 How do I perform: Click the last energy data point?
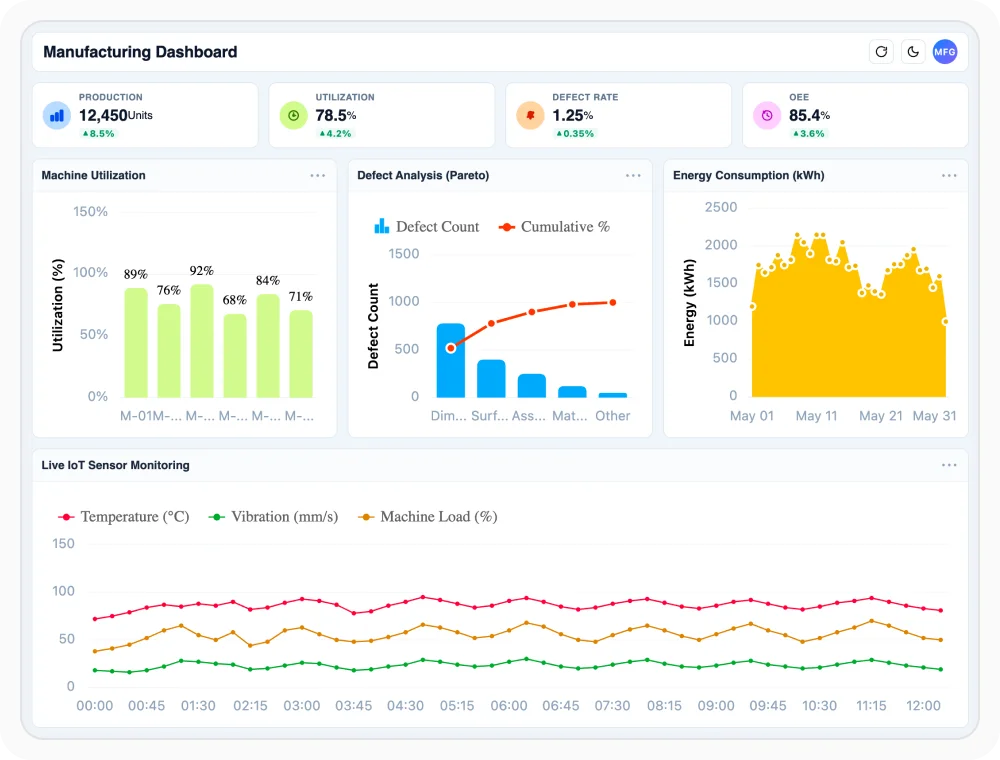[x=945, y=321]
